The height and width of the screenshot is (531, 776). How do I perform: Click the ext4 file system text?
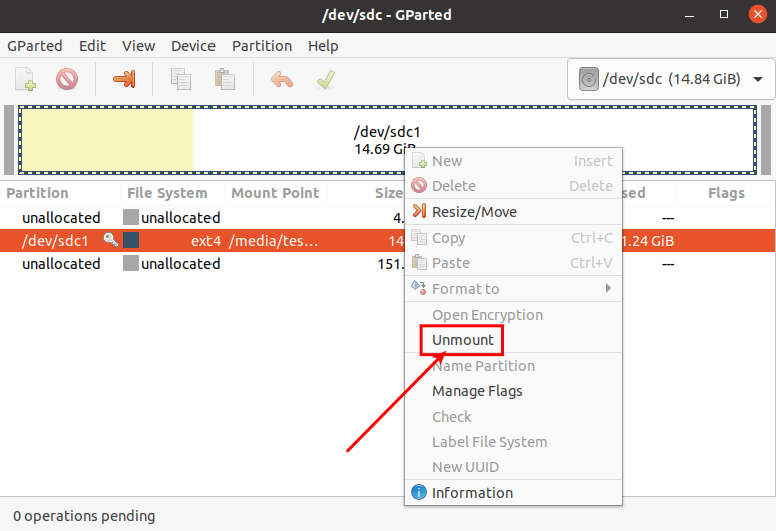[206, 241]
